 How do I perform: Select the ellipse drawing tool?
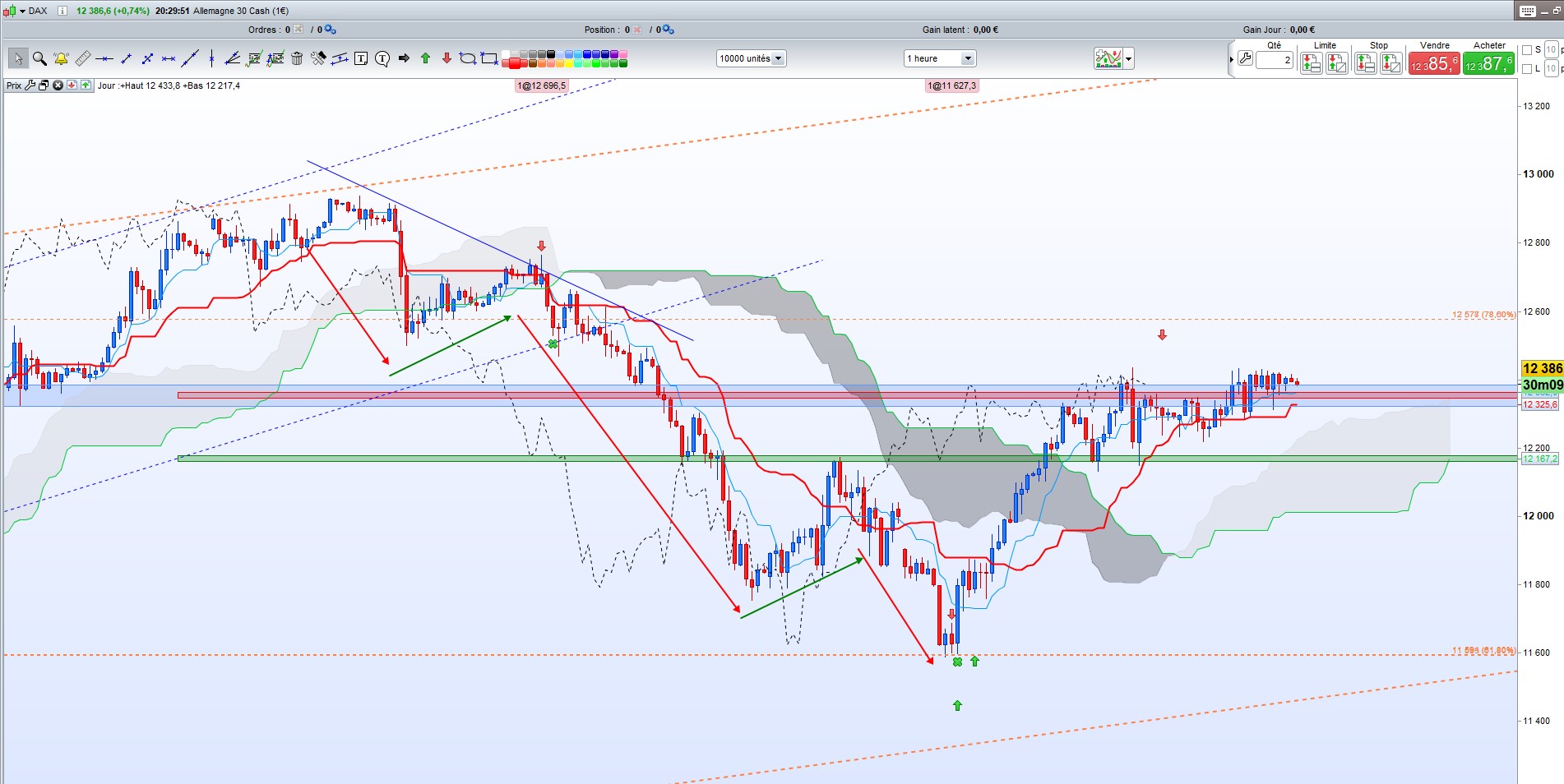(467, 58)
